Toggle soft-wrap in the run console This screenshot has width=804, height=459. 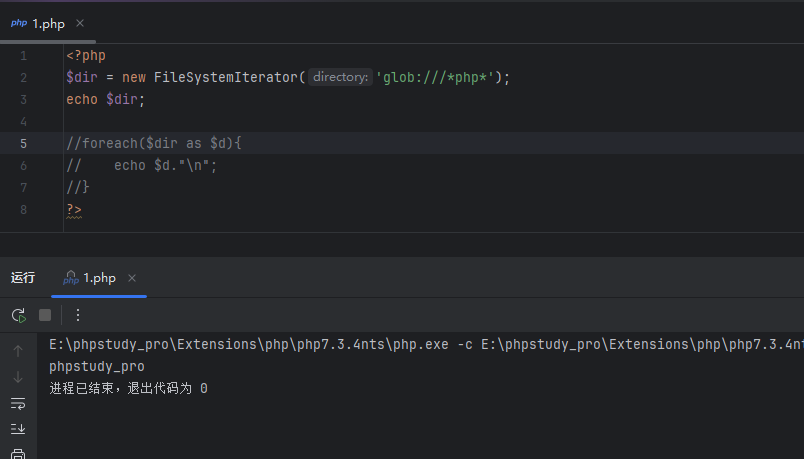18,403
